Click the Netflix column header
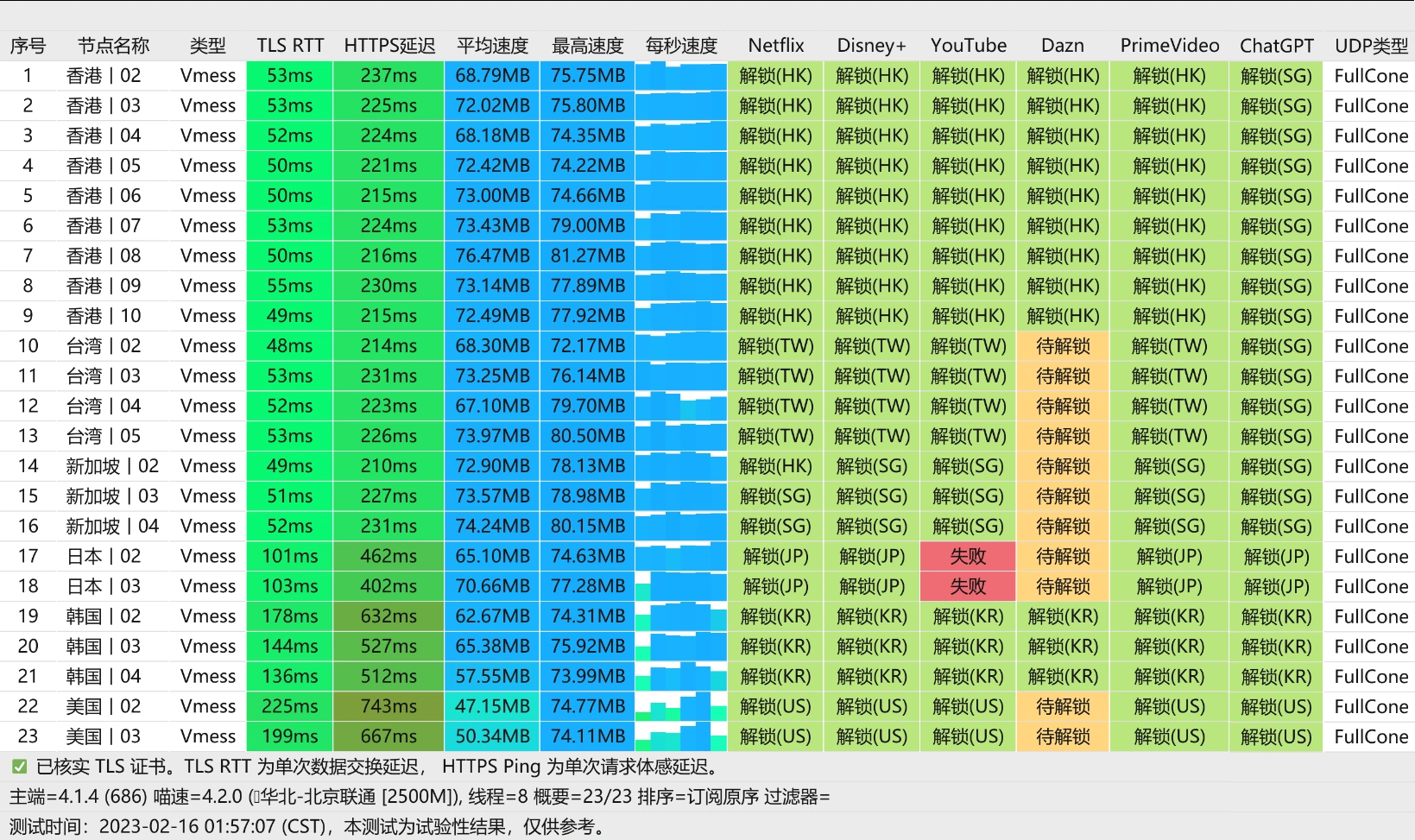1415x840 pixels. pyautogui.click(x=775, y=46)
